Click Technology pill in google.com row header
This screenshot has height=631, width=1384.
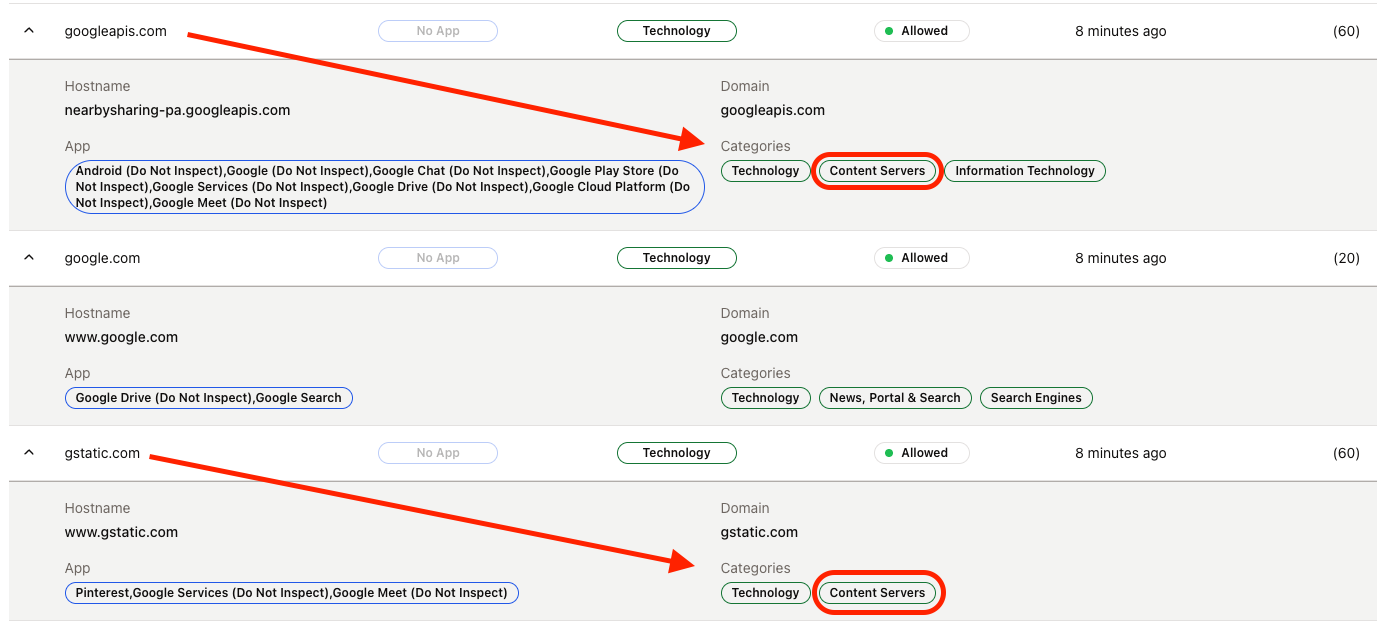pyautogui.click(x=677, y=258)
